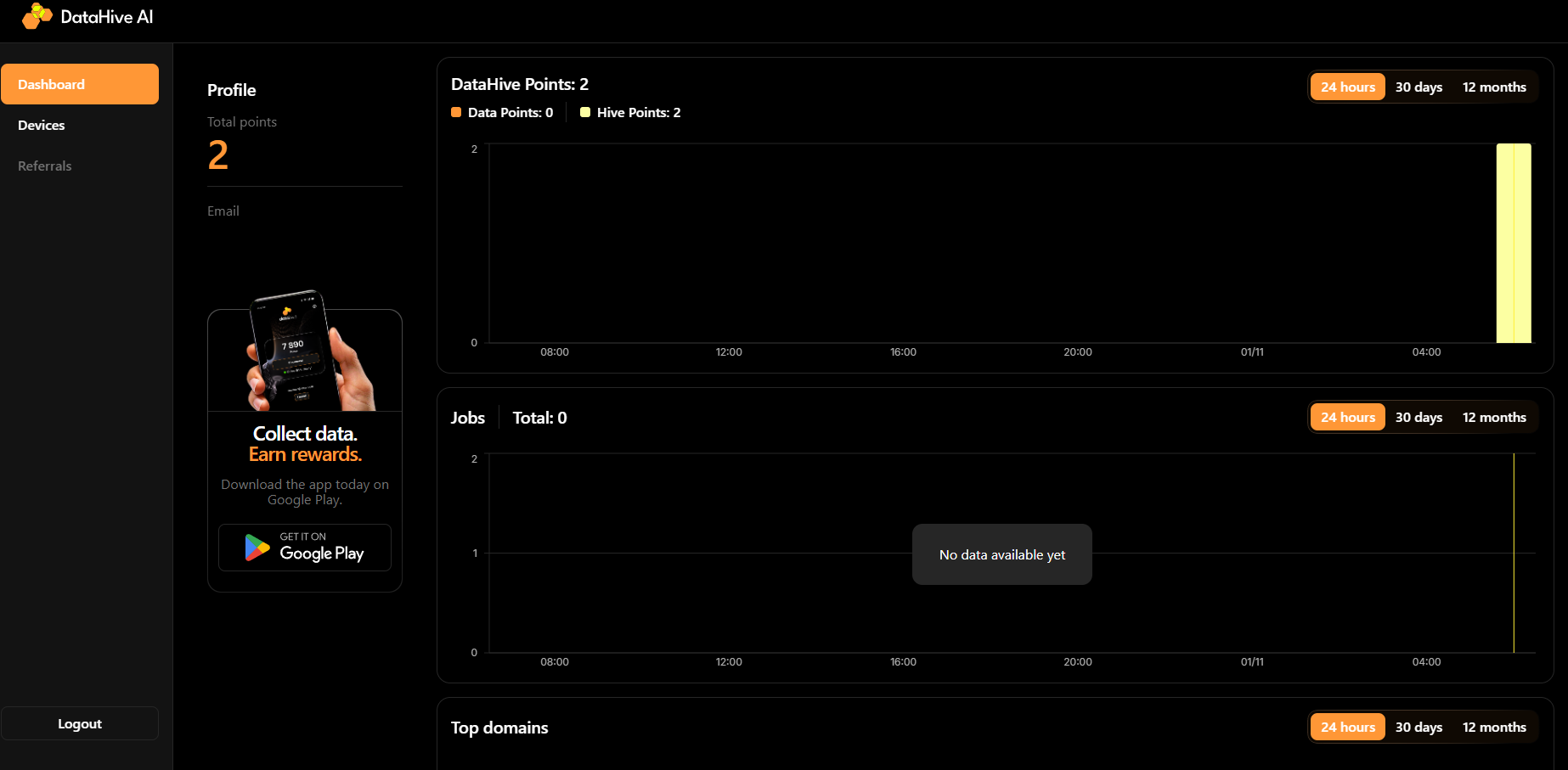Go to the Referrals page
The height and width of the screenshot is (770, 1568).
pyautogui.click(x=45, y=166)
